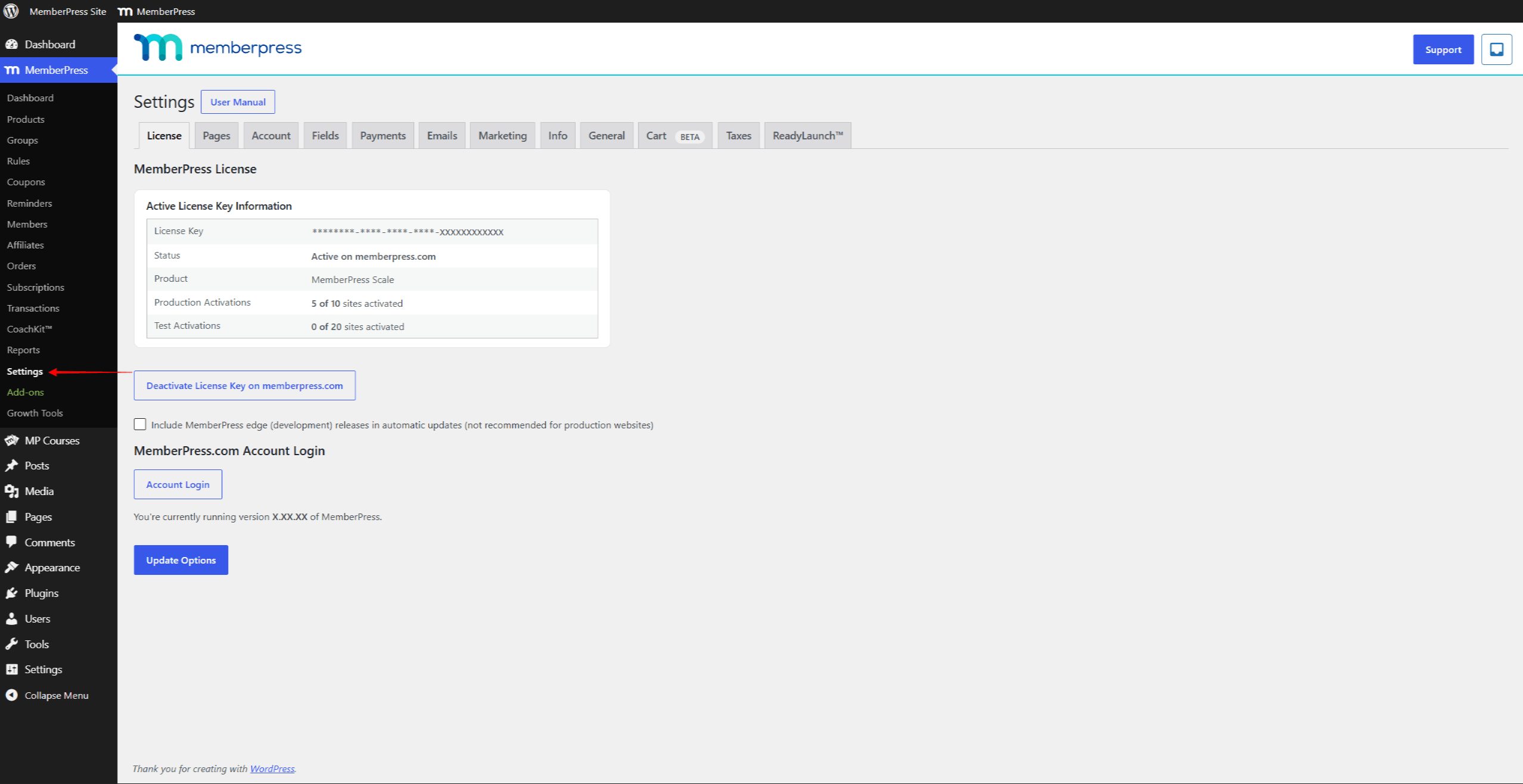Click the Account Login button

point(178,484)
